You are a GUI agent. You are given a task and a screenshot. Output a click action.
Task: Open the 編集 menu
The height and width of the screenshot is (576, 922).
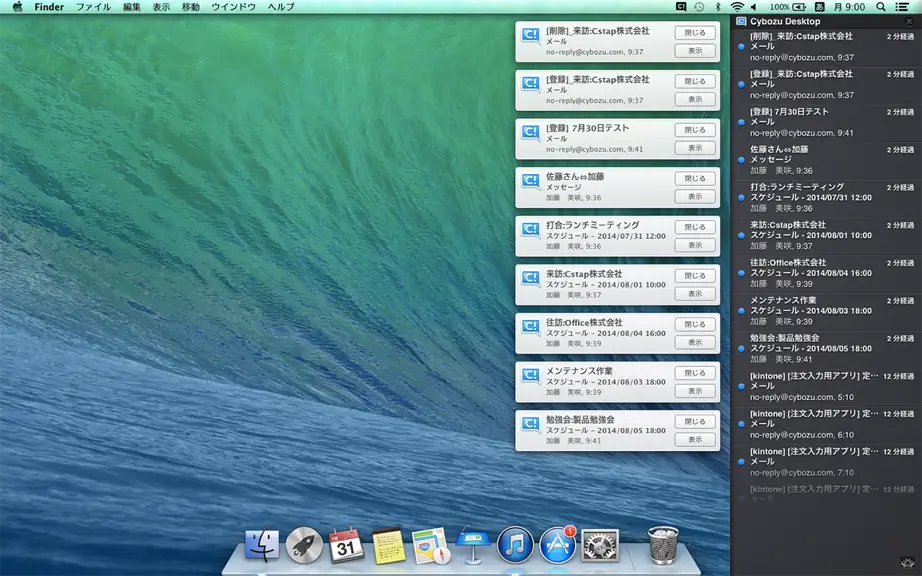coord(132,6)
